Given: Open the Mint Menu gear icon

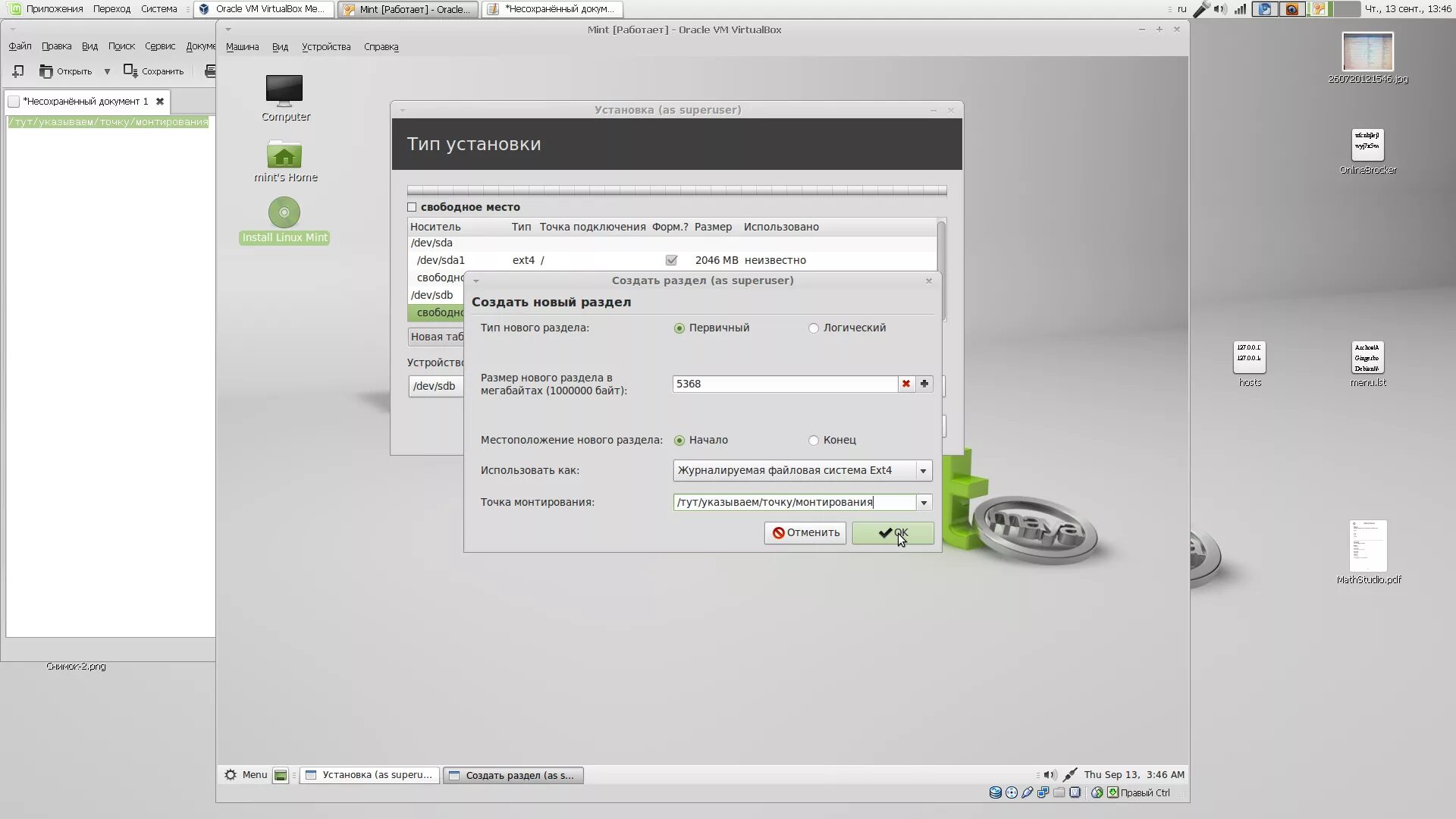Looking at the screenshot, I should (x=231, y=775).
